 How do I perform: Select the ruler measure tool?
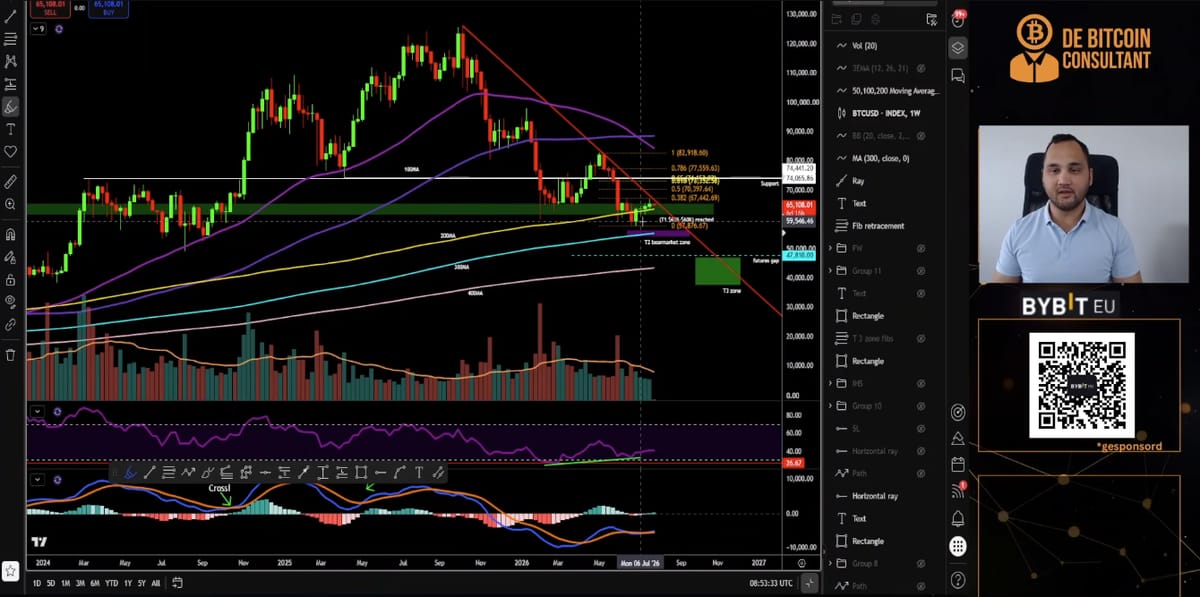11,181
